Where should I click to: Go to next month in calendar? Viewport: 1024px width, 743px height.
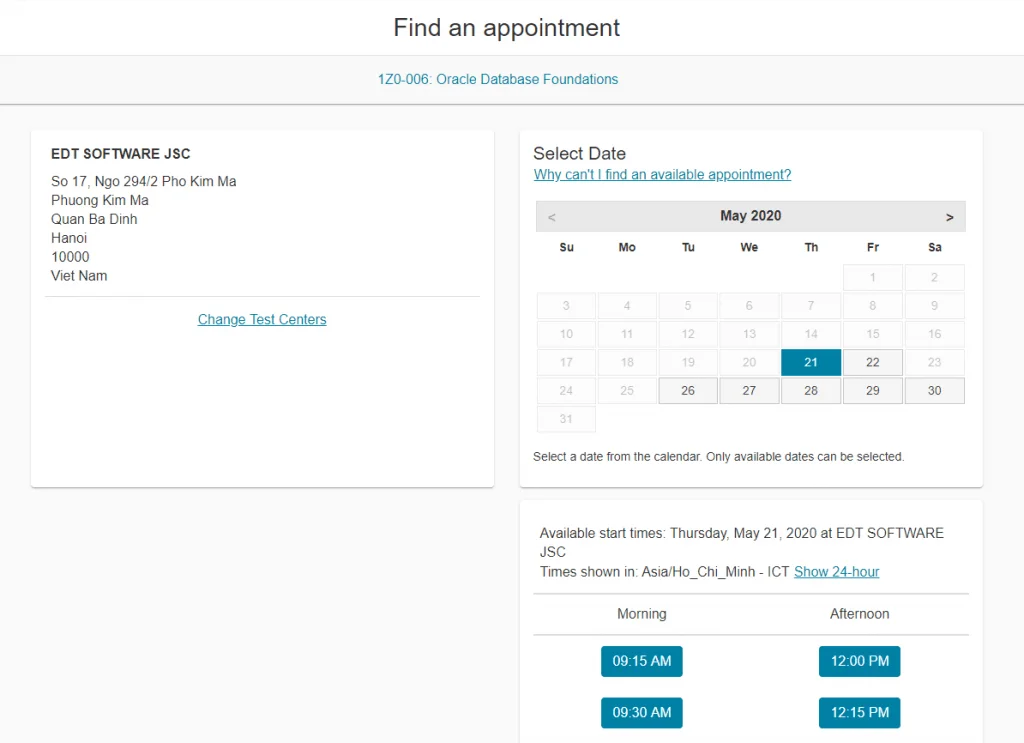click(949, 217)
